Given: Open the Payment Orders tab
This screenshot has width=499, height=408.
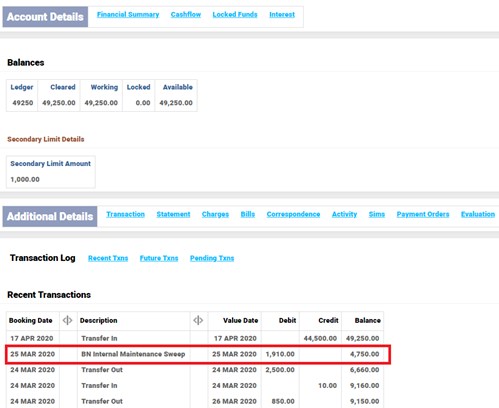Looking at the screenshot, I should click(423, 214).
